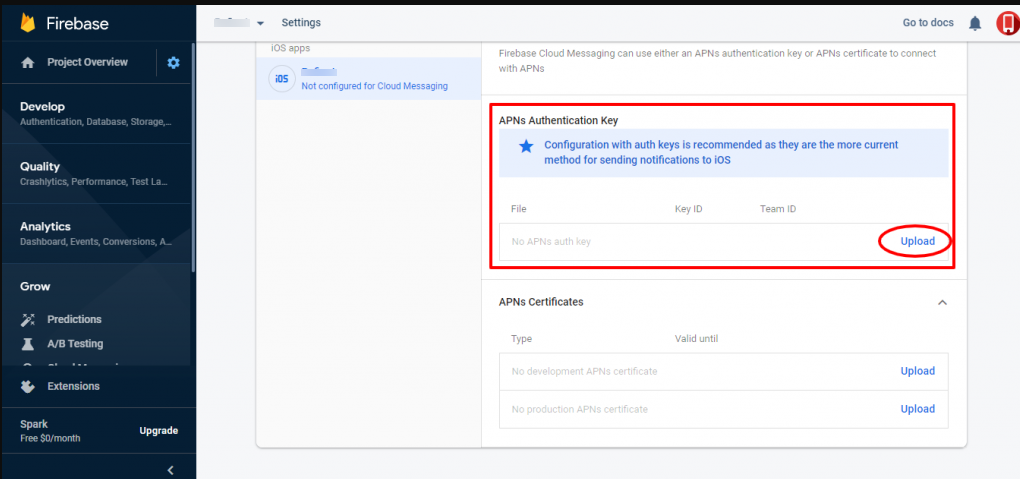This screenshot has width=1020, height=479.
Task: Open Predictions in the sidebar
Action: pos(74,320)
